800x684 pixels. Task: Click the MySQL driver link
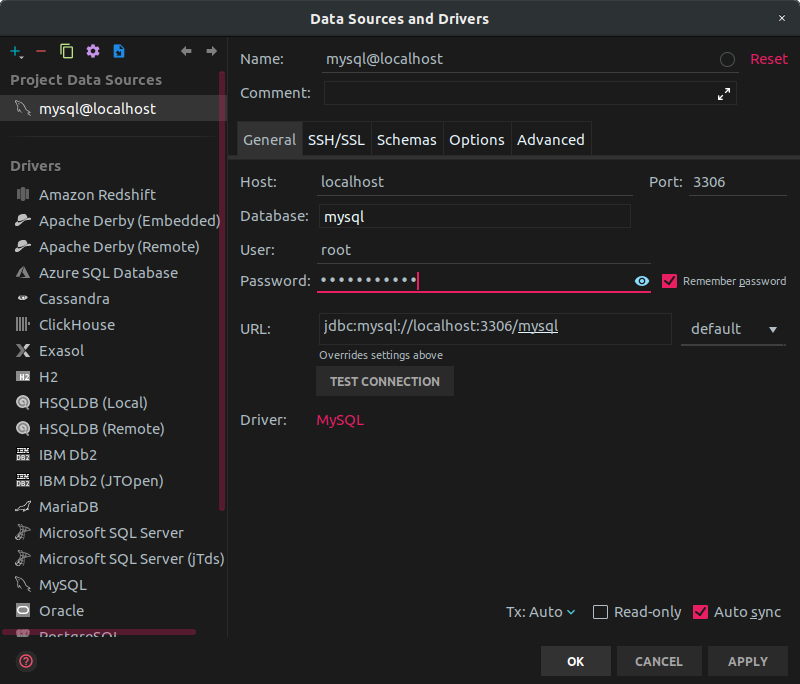340,420
